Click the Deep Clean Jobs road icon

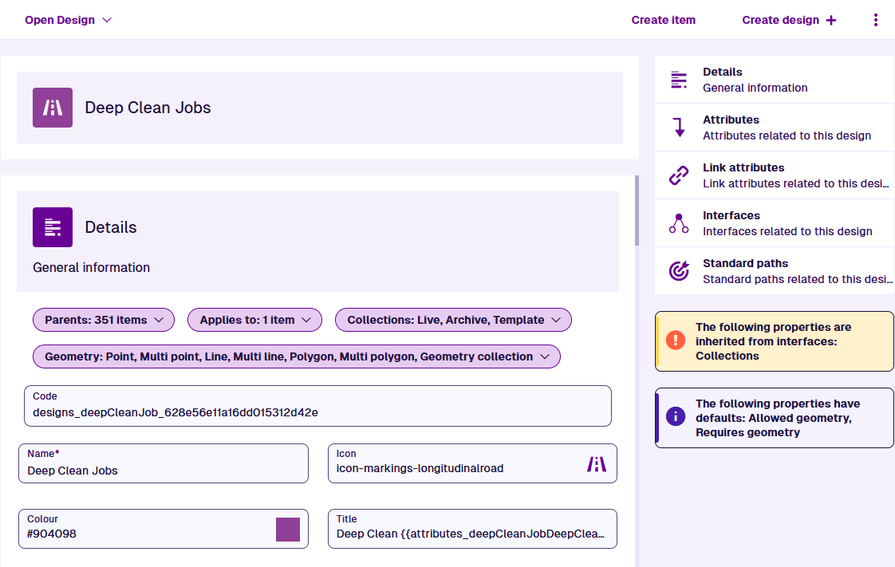[x=52, y=108]
